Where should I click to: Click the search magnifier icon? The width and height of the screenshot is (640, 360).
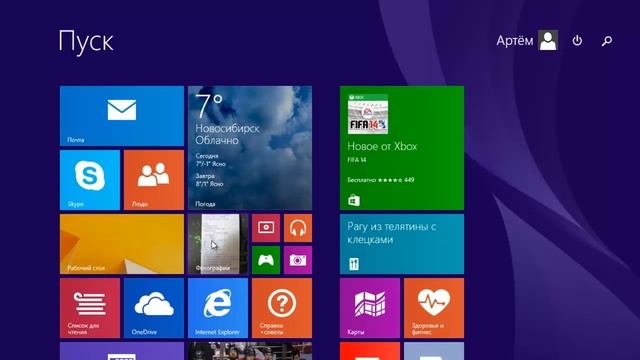pyautogui.click(x=607, y=40)
